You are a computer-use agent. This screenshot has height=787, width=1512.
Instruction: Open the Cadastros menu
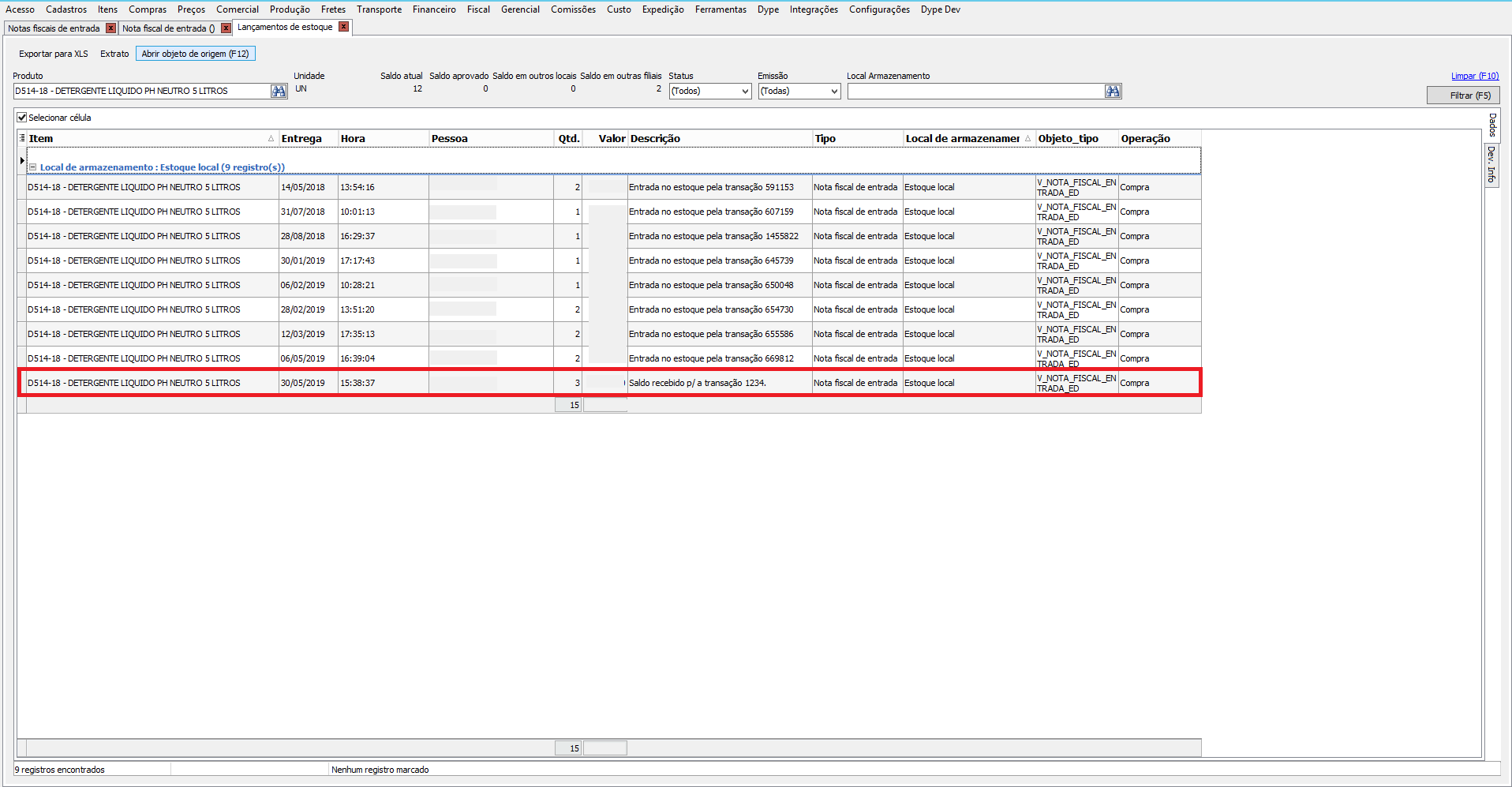click(66, 9)
